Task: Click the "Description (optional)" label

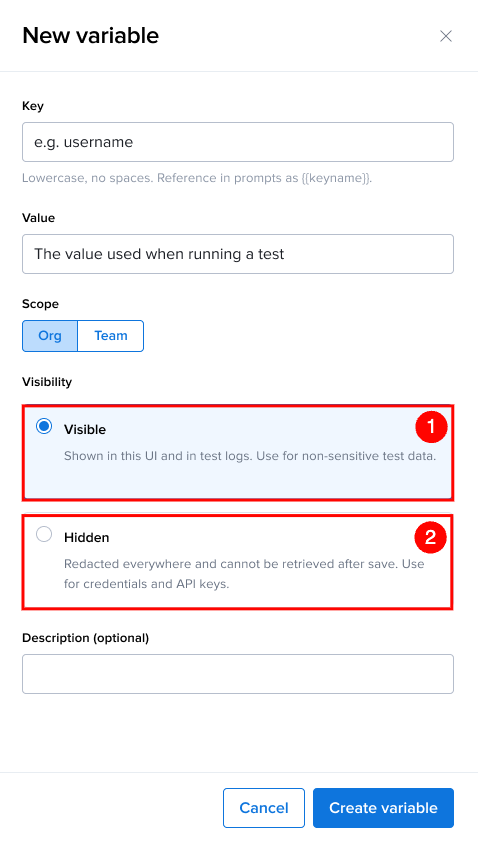Action: click(x=86, y=638)
